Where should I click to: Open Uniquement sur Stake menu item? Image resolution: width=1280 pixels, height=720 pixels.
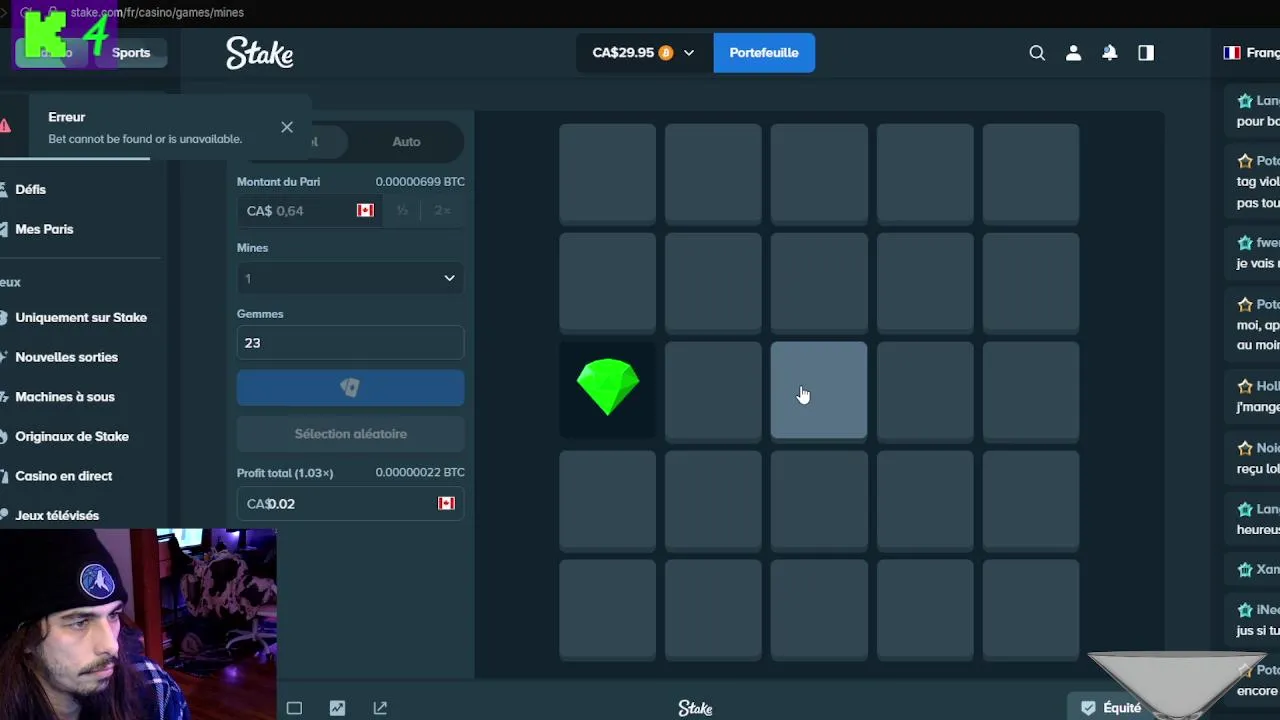click(81, 317)
